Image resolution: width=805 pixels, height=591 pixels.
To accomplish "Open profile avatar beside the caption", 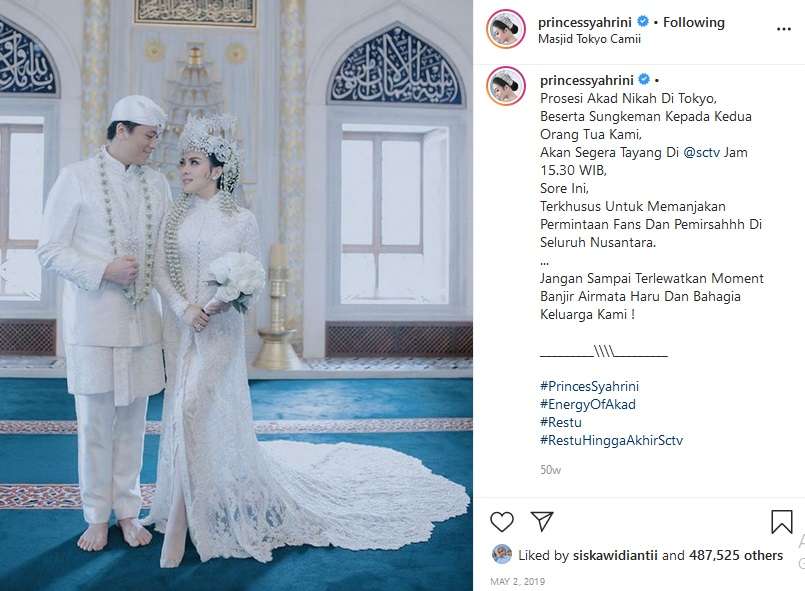I will pos(506,86).
